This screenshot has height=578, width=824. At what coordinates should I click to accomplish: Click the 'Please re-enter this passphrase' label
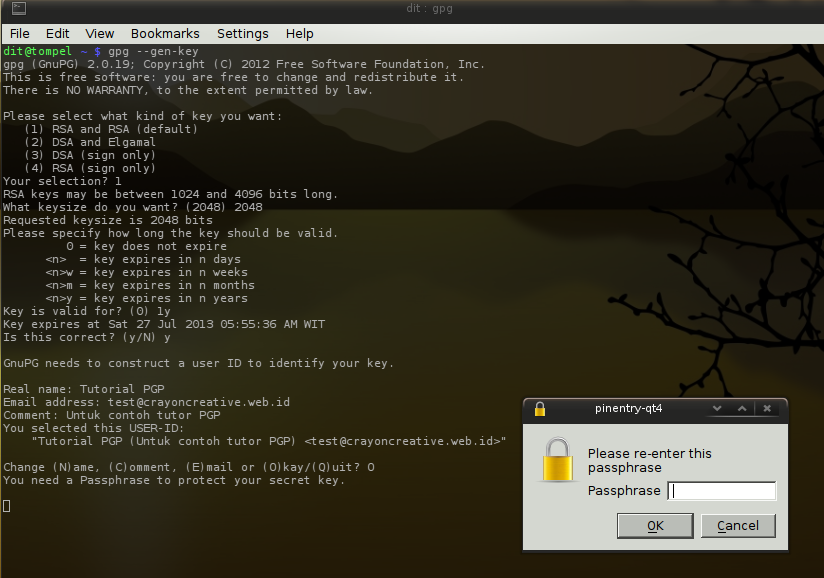click(x=650, y=460)
